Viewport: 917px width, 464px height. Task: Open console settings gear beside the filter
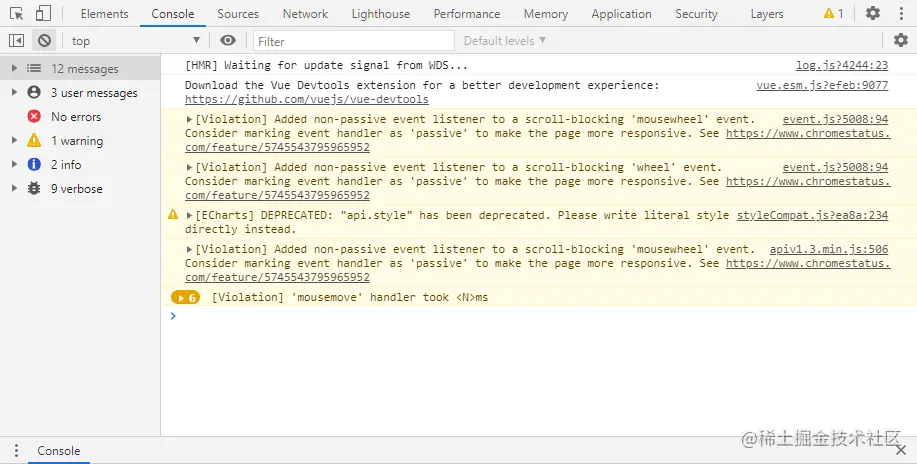point(901,40)
